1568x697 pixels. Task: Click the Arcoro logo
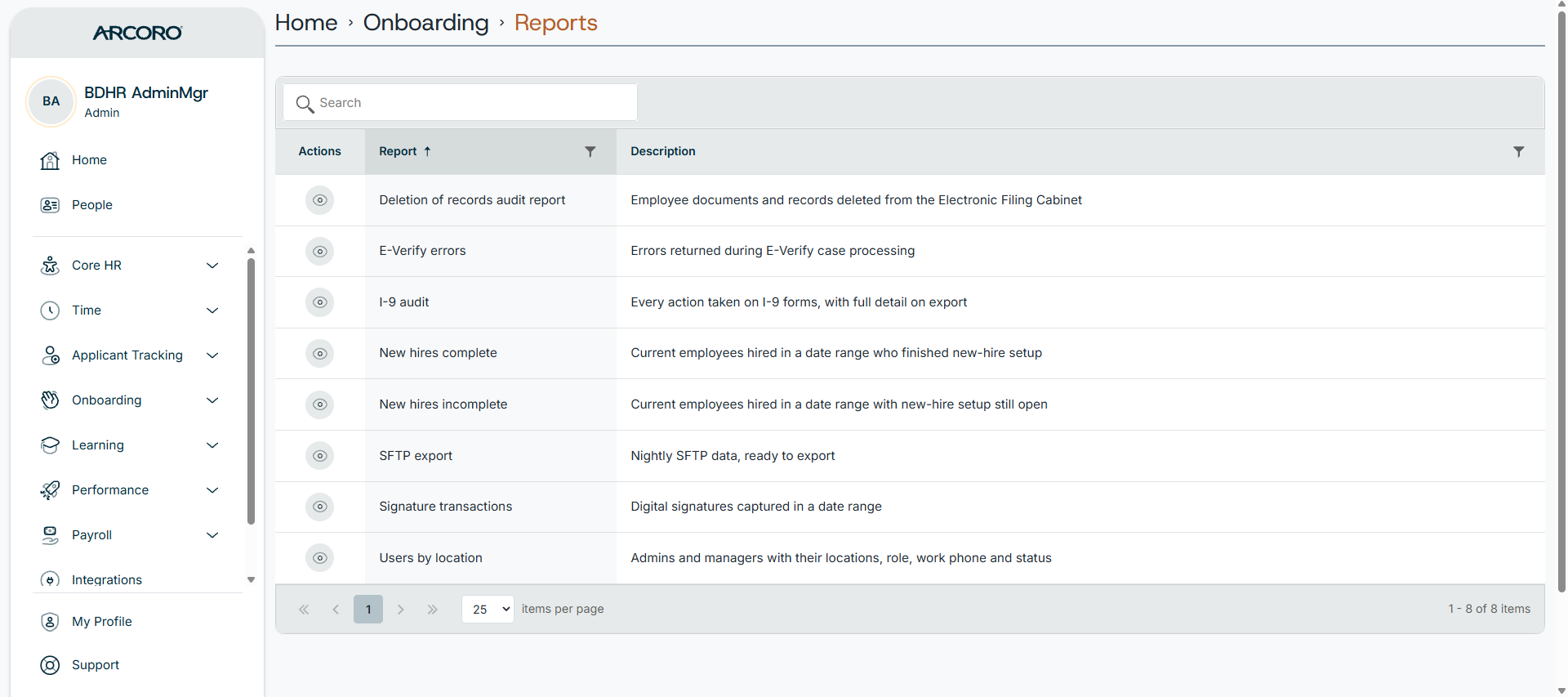tap(137, 33)
